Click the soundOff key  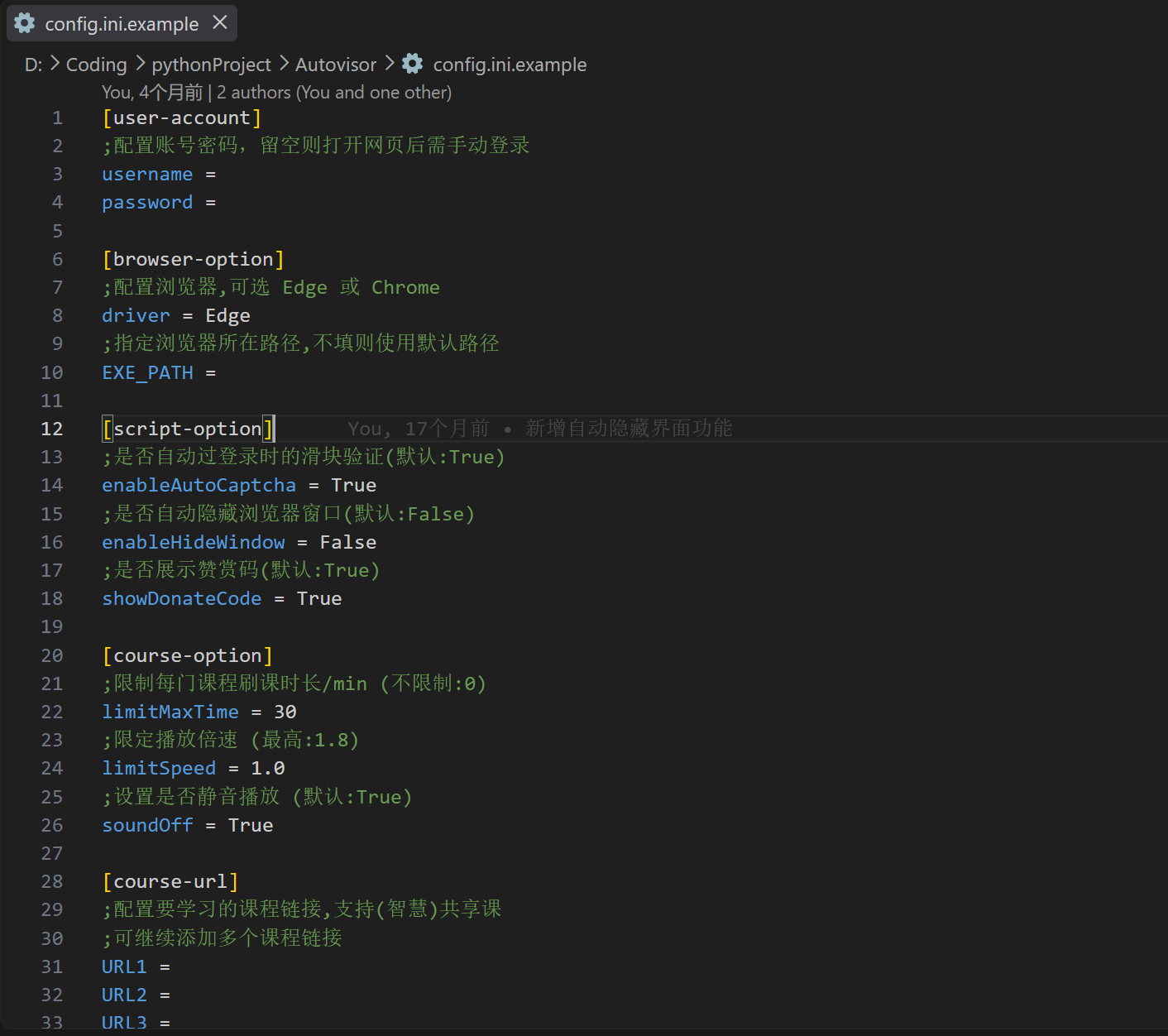(147, 826)
